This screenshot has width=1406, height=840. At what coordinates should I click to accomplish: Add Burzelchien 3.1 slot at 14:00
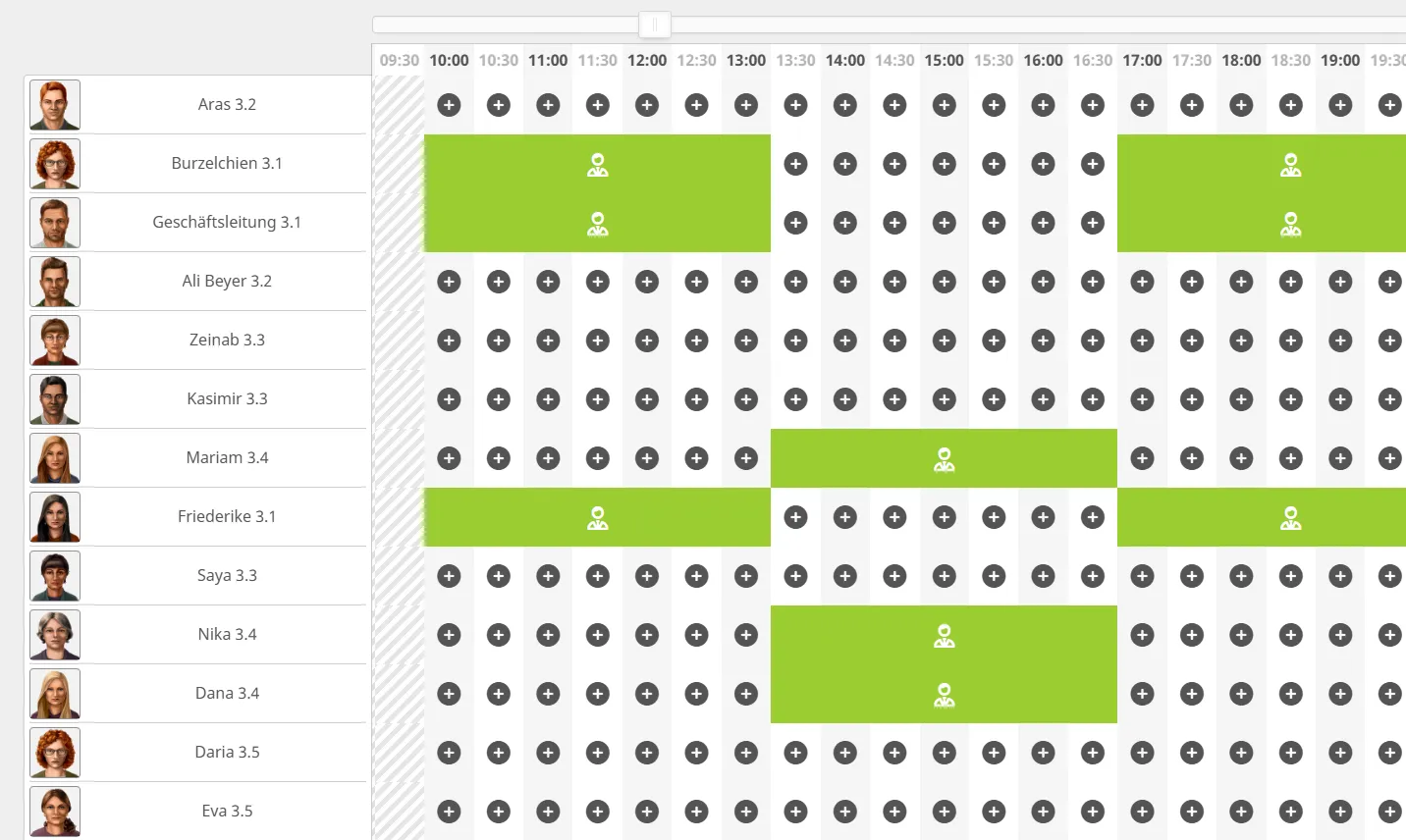(x=845, y=164)
